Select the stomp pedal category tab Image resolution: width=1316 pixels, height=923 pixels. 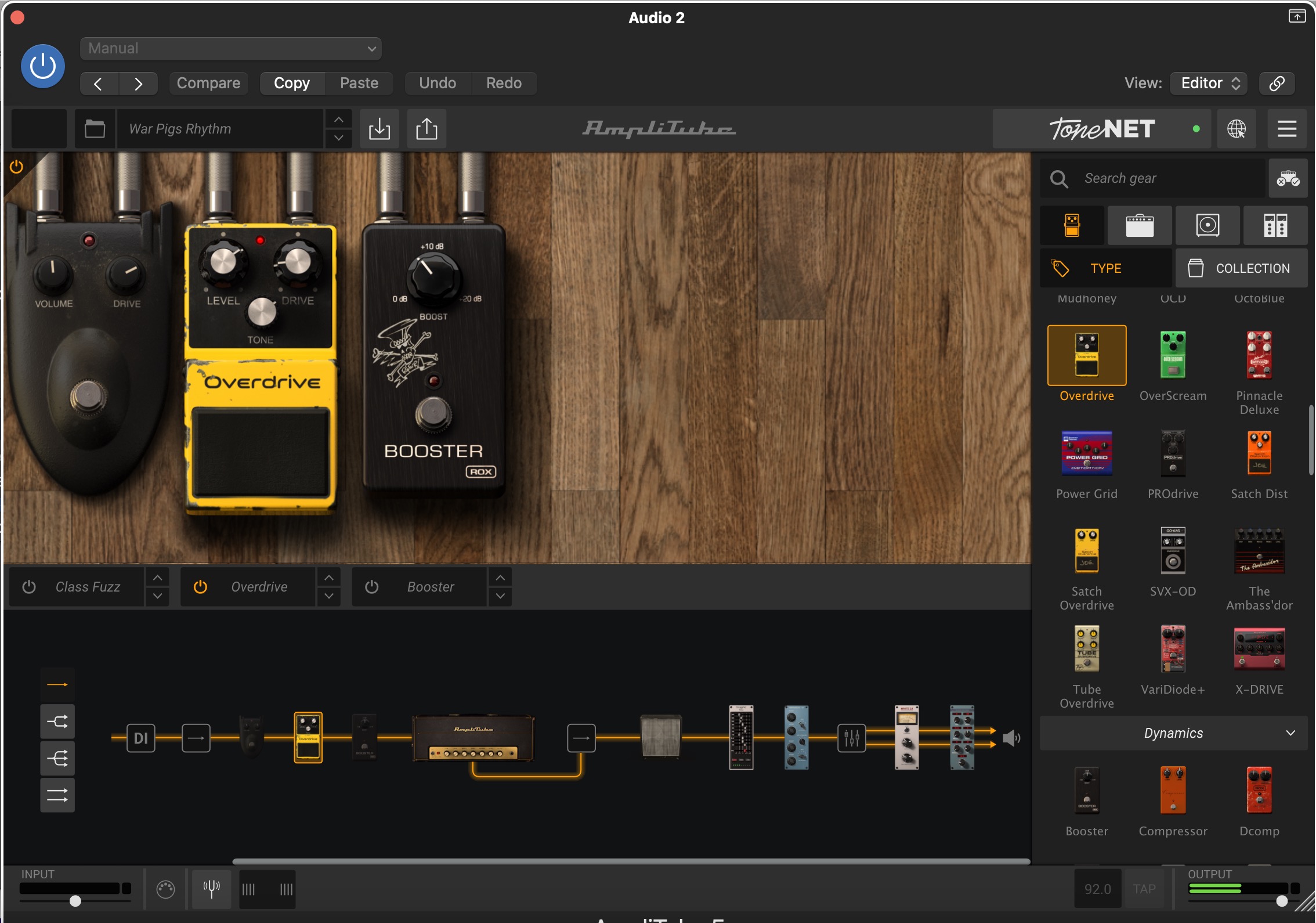pyautogui.click(x=1072, y=225)
